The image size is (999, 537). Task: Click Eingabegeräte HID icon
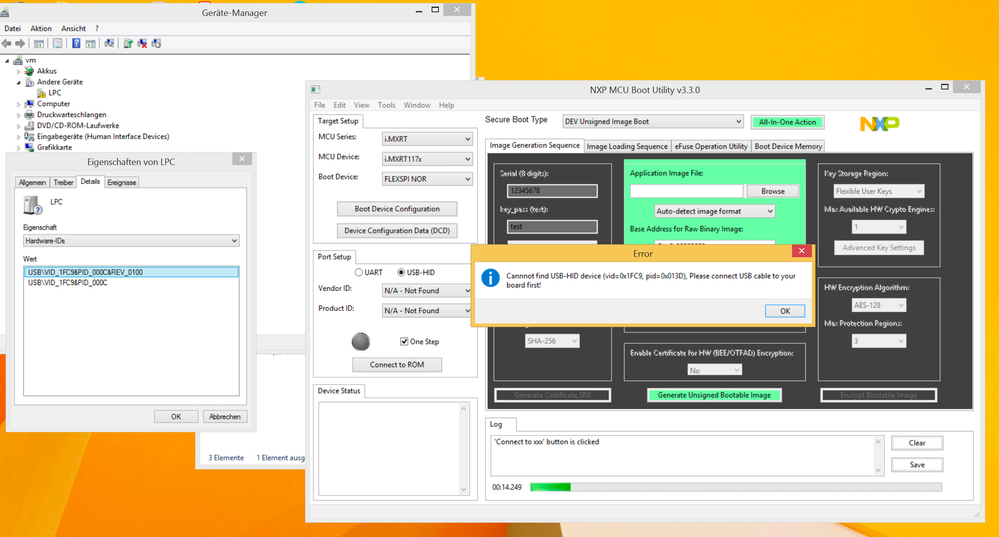(x=29, y=136)
